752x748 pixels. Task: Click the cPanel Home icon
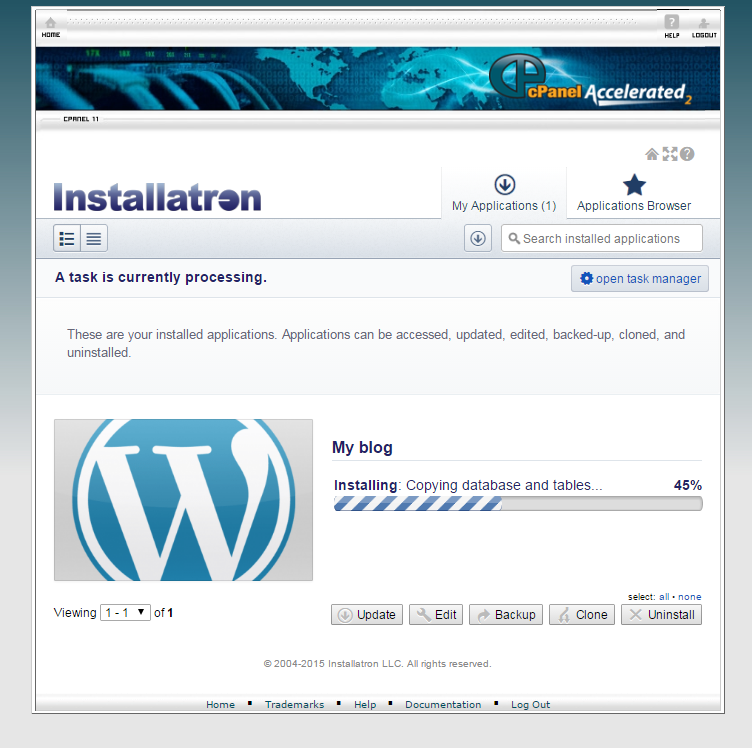click(50, 27)
